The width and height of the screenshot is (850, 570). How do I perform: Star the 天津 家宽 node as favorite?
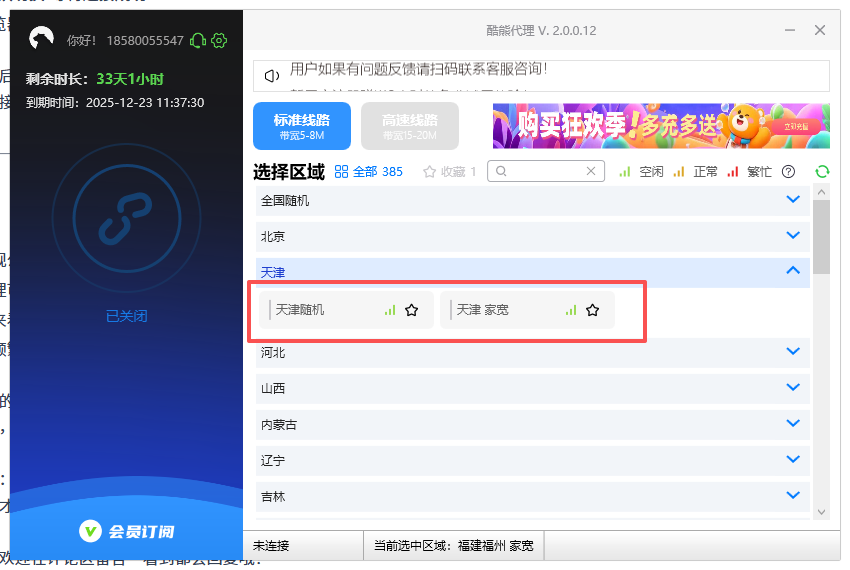point(592,310)
